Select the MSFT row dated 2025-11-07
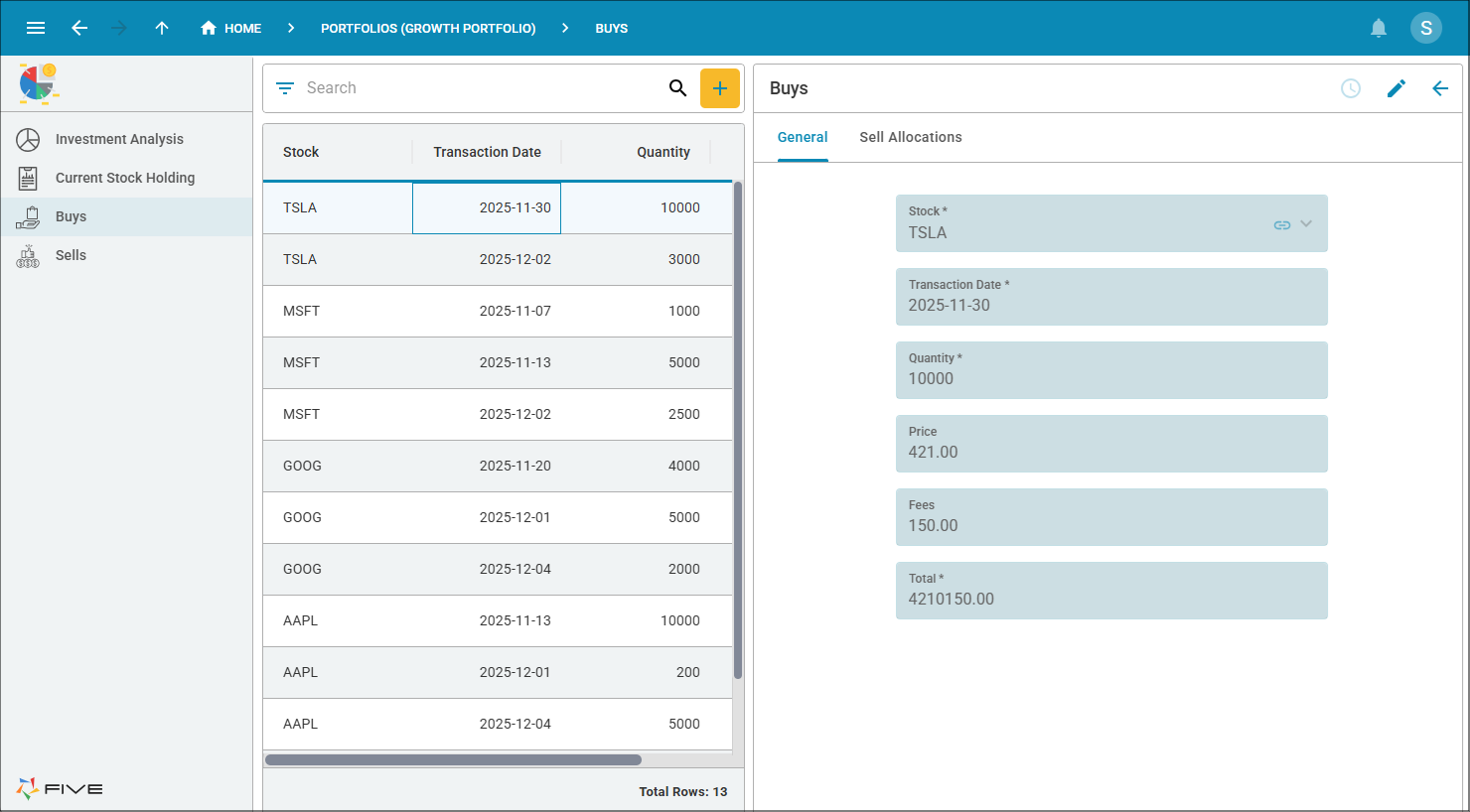1470x812 pixels. 498,311
